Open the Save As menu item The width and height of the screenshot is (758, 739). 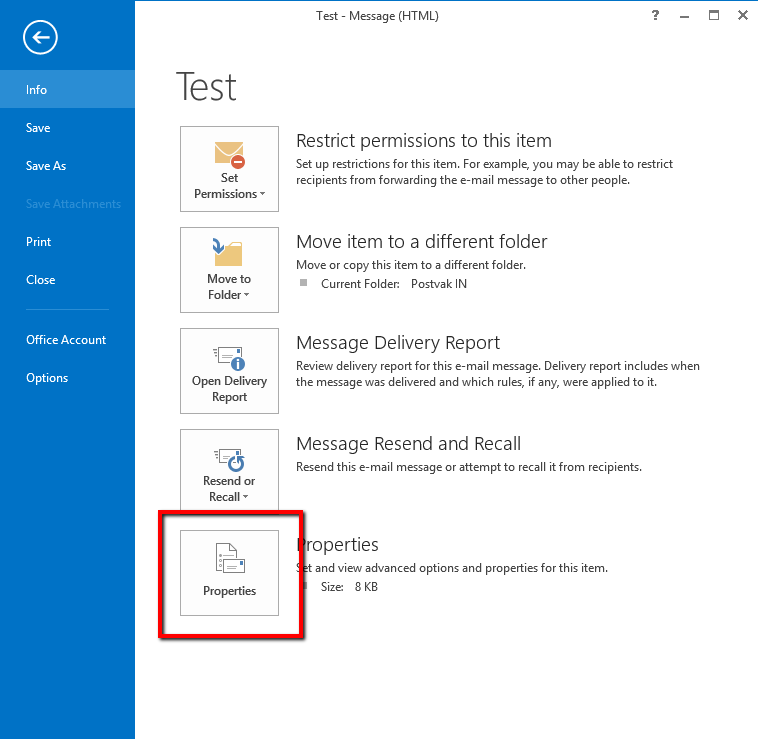click(x=46, y=166)
